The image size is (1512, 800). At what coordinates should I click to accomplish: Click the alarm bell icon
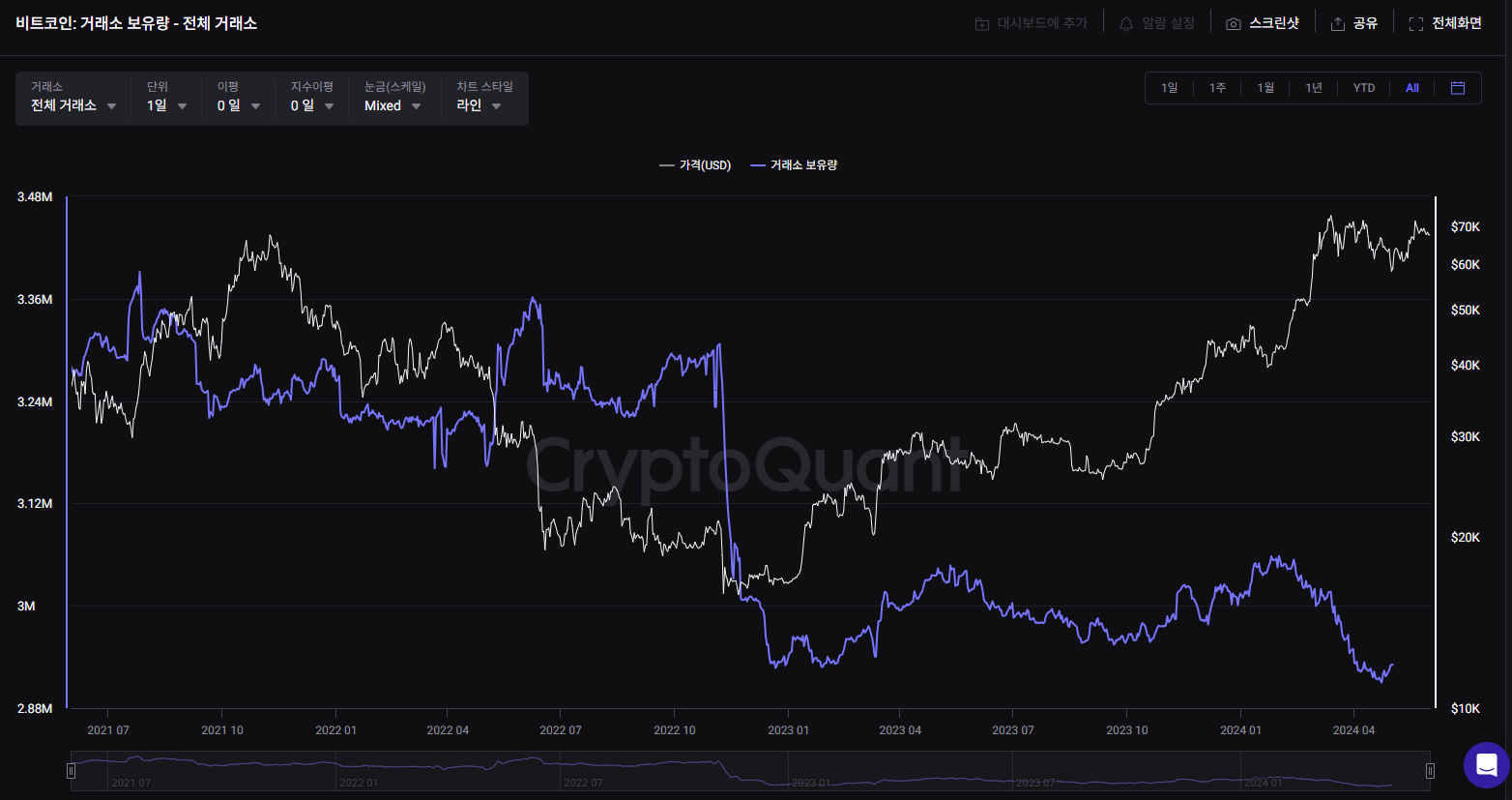point(1126,24)
